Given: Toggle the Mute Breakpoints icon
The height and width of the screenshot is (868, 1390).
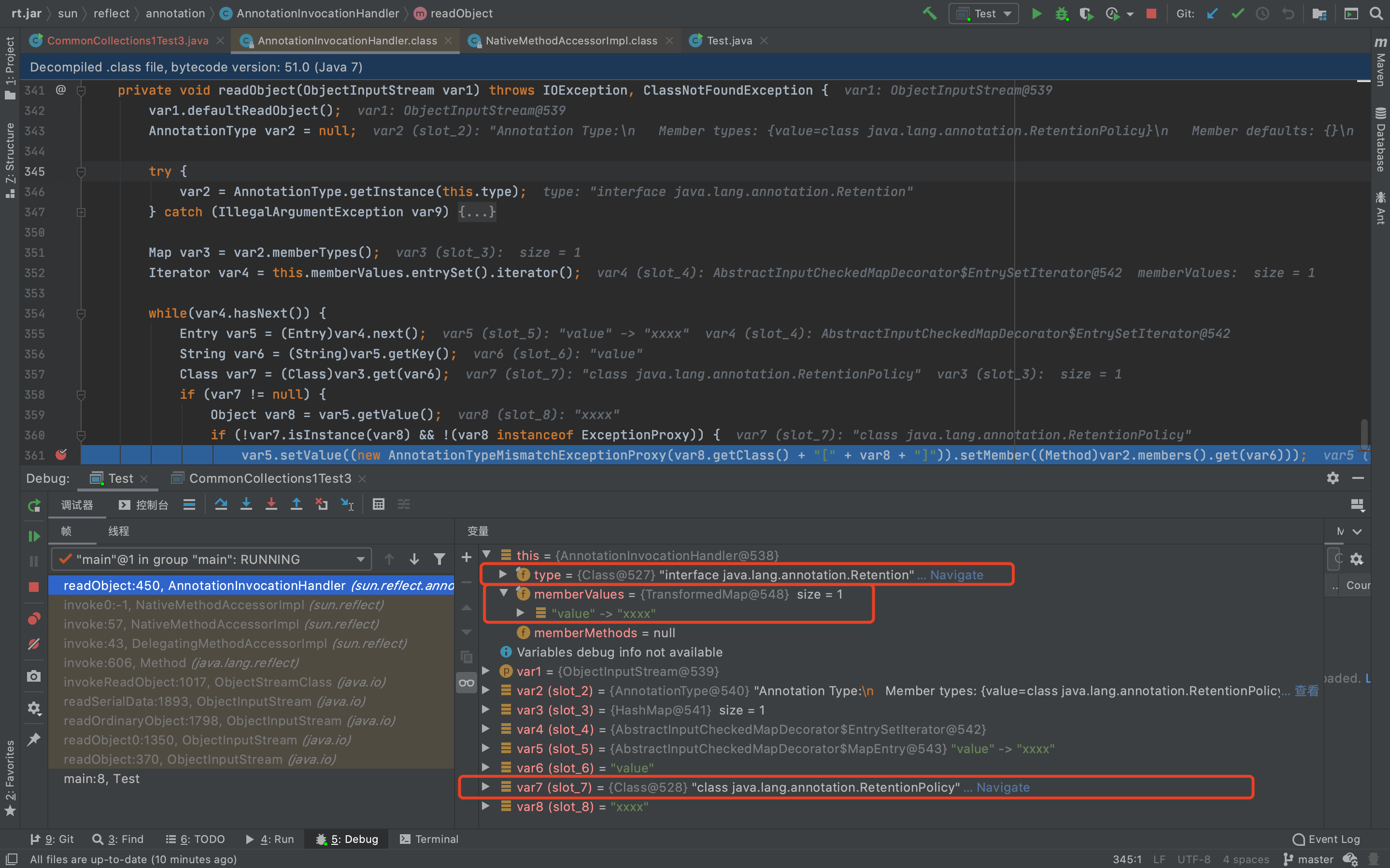Looking at the screenshot, I should coord(34,644).
